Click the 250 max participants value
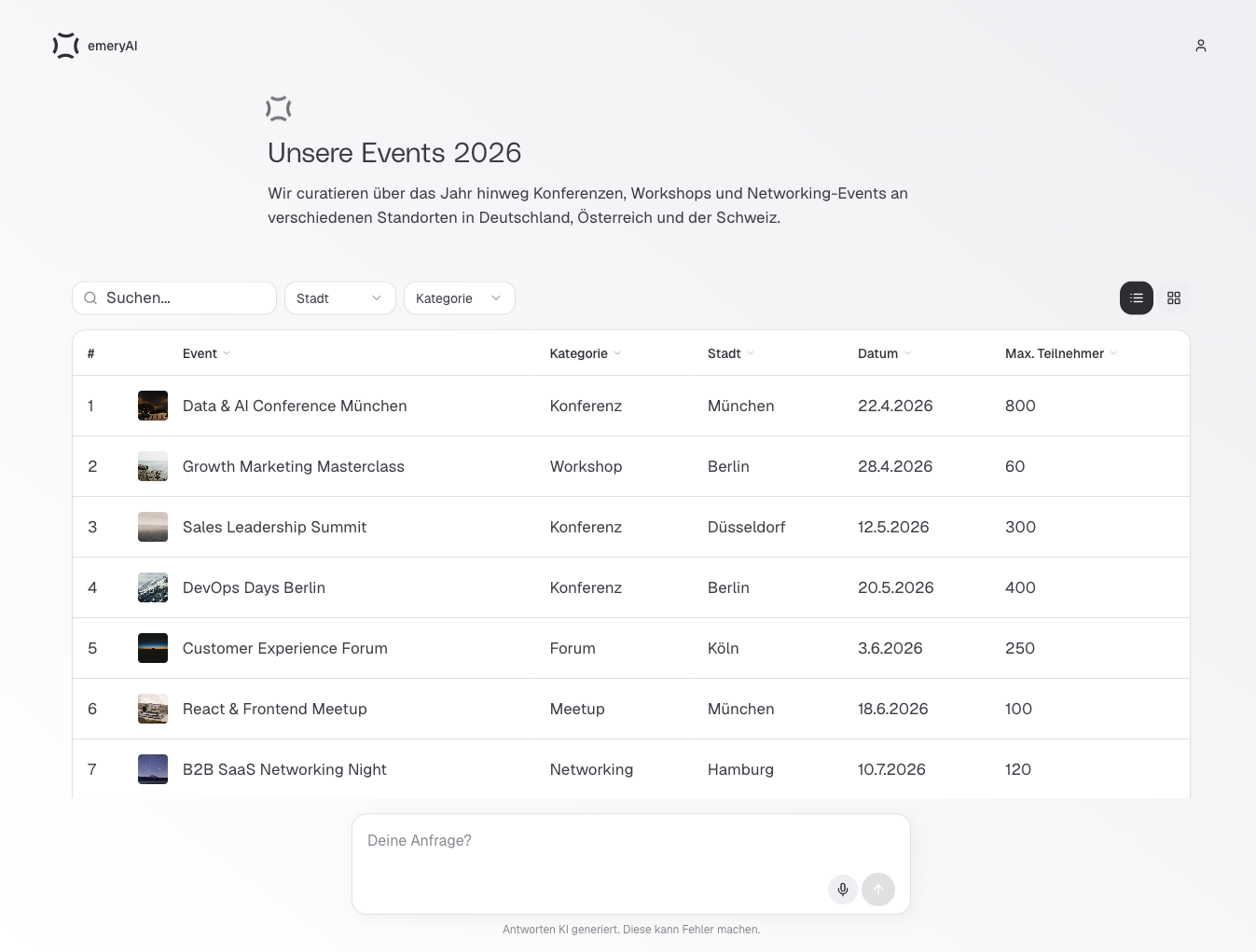Image resolution: width=1256 pixels, height=952 pixels. tap(1020, 648)
